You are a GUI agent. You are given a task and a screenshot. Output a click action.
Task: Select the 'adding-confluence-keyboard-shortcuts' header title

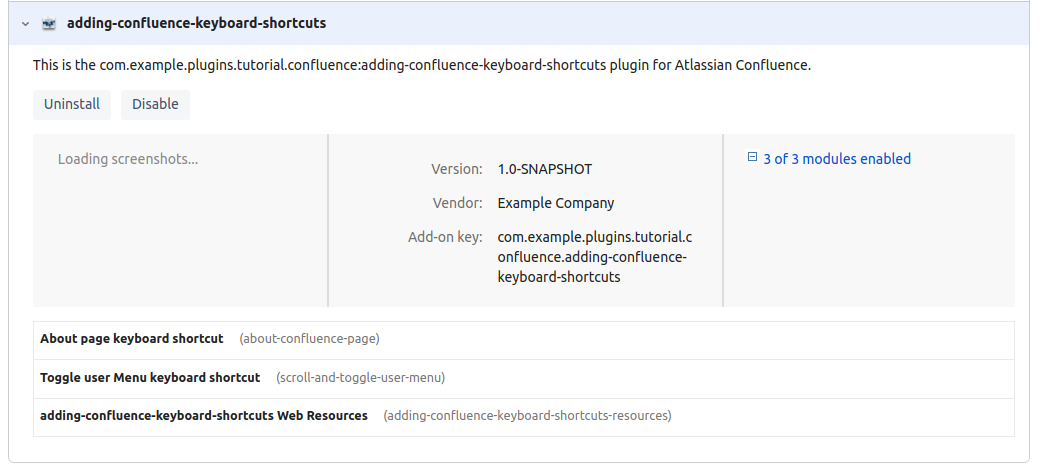coord(196,23)
